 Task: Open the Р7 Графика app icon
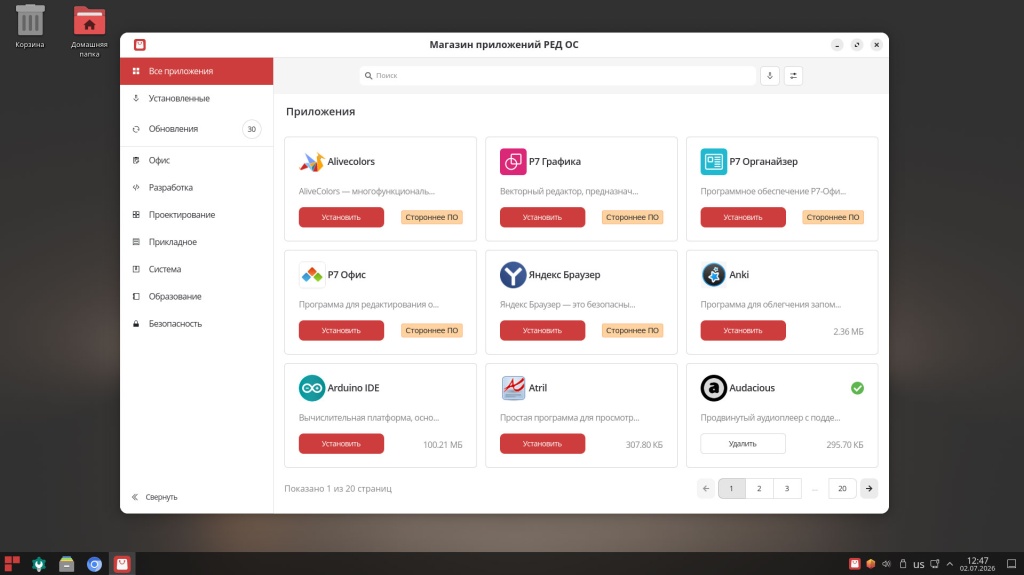tap(513, 161)
